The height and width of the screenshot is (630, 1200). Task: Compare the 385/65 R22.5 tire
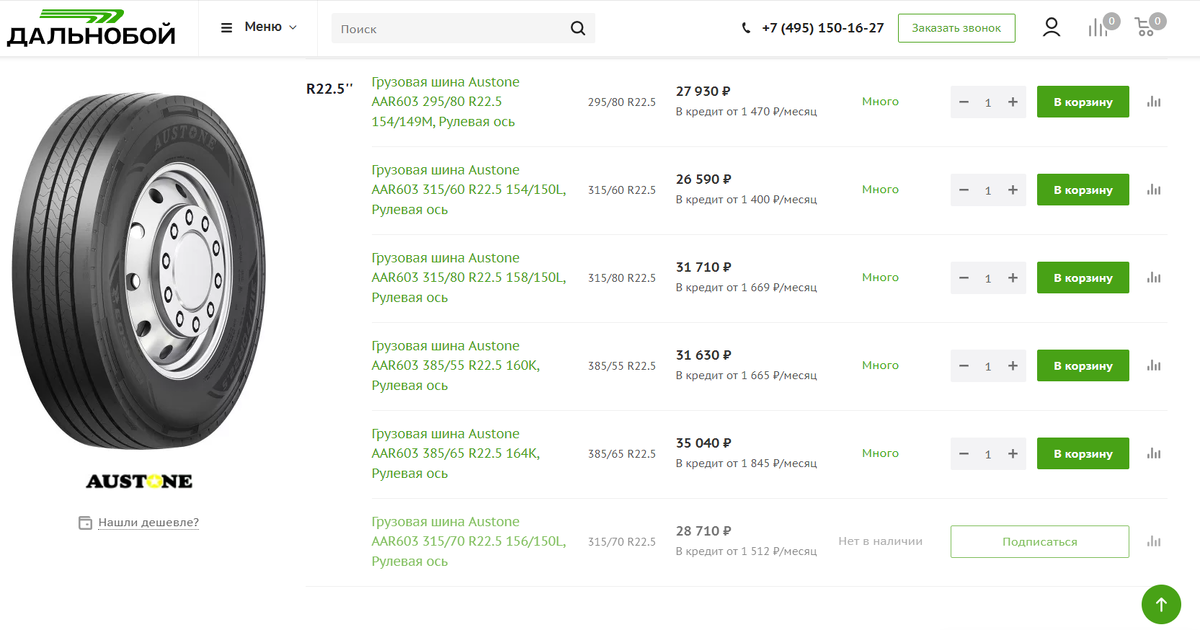click(1154, 454)
